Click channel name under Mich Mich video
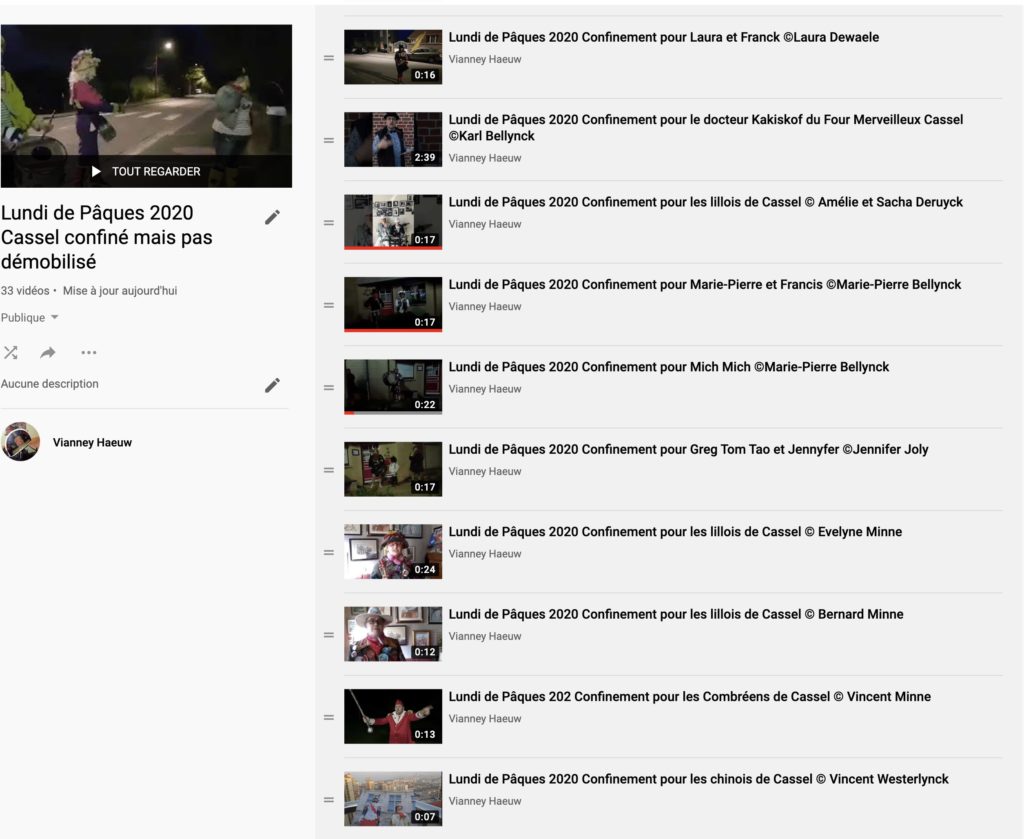 485,389
